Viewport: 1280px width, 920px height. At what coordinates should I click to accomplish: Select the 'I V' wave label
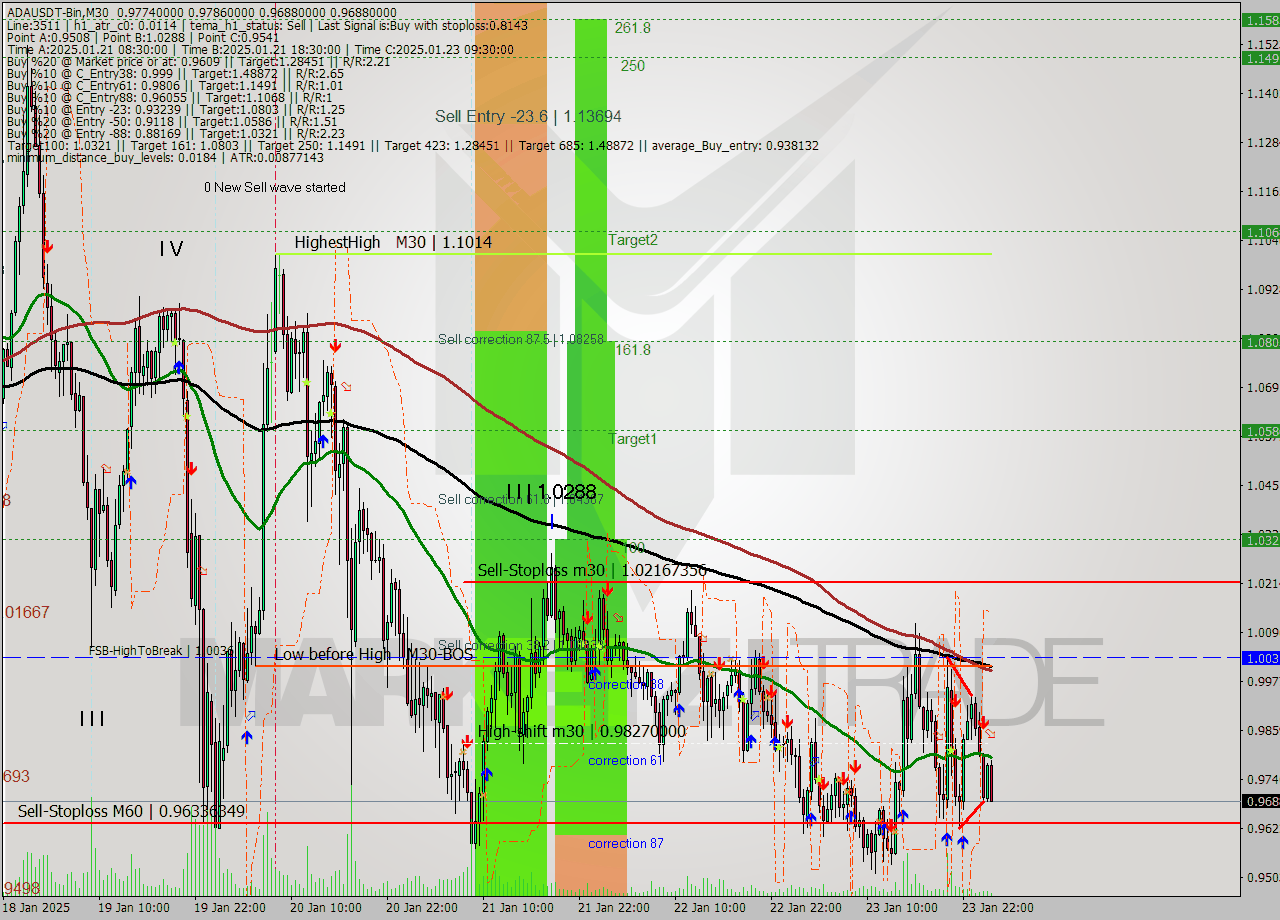coord(171,249)
